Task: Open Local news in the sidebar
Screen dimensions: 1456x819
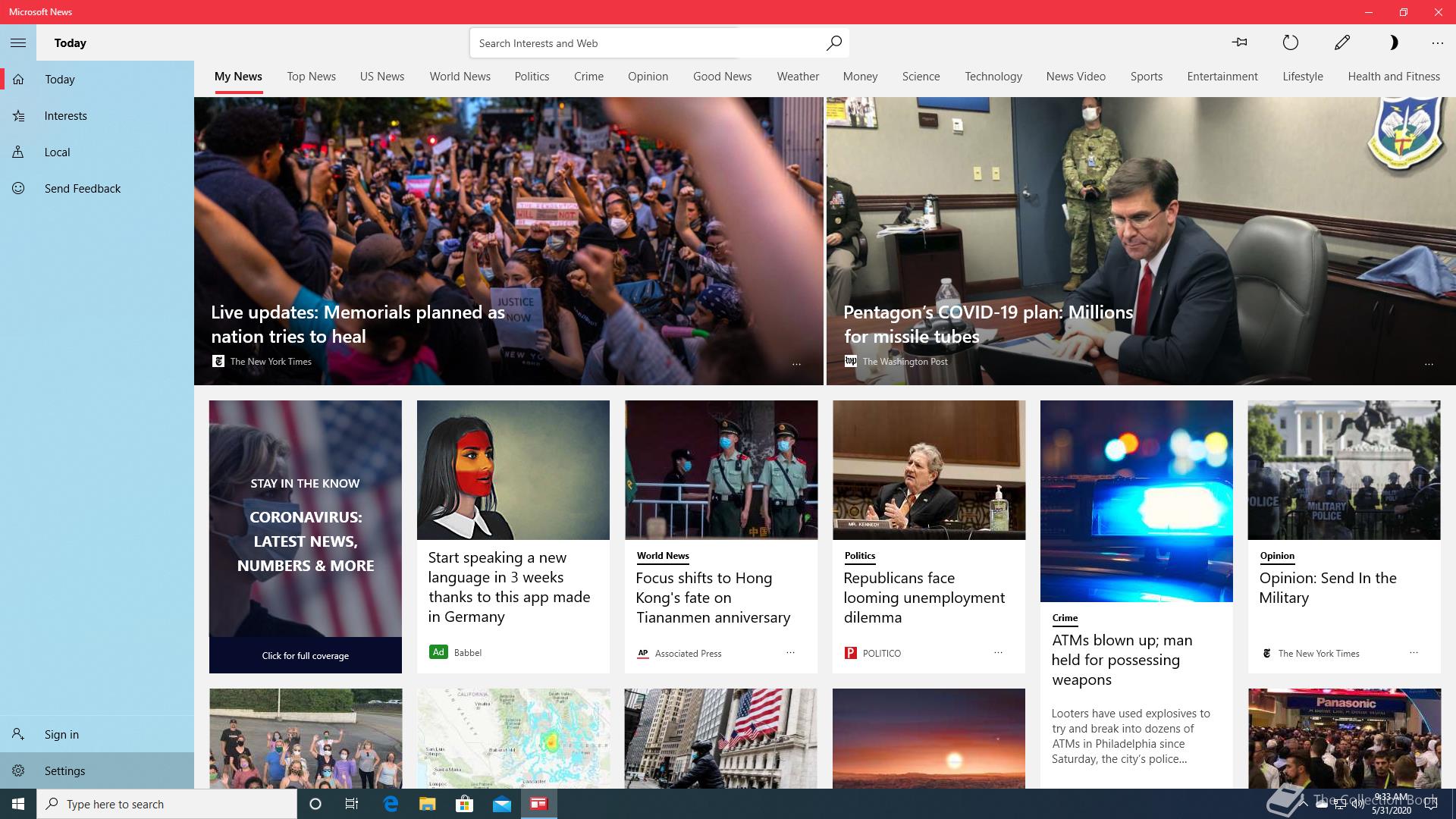Action: click(x=97, y=152)
